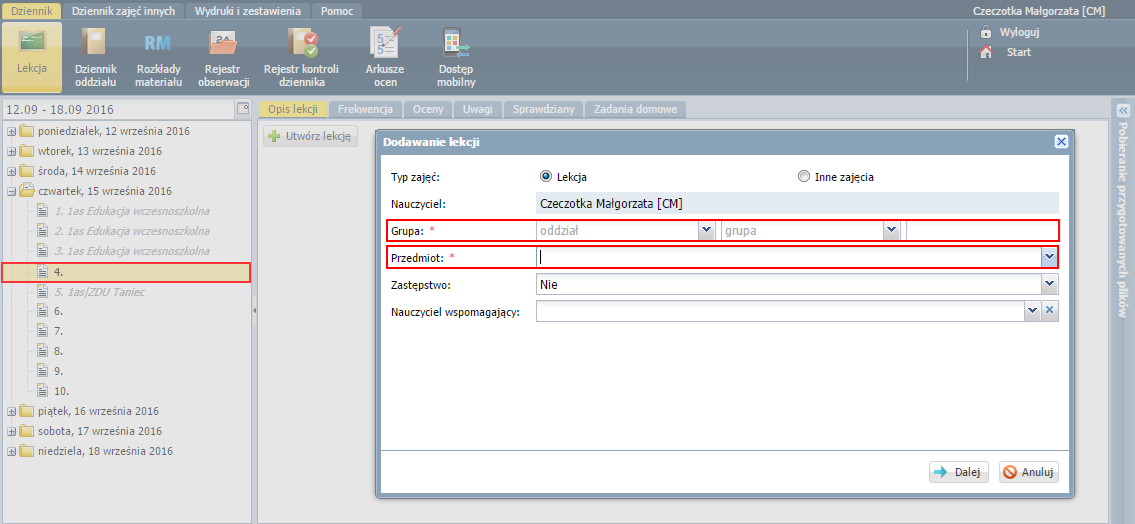Open Rejestr kontroli dziennika icon

(301, 42)
